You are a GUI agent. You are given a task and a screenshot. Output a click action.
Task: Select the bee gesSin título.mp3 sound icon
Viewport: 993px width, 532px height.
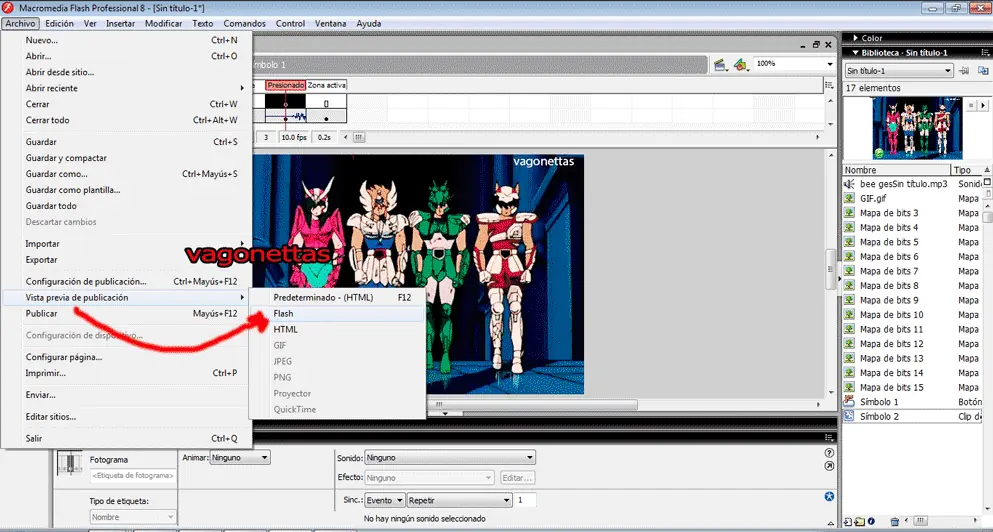pos(849,184)
